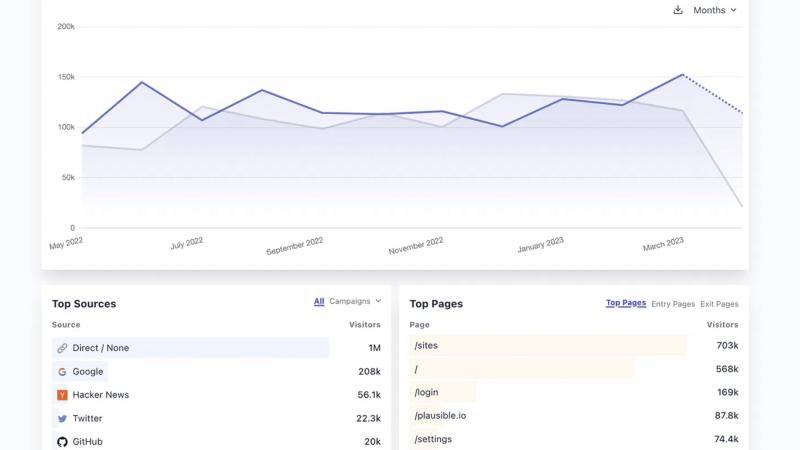
Task: Click the Hacker News icon
Action: click(62, 395)
